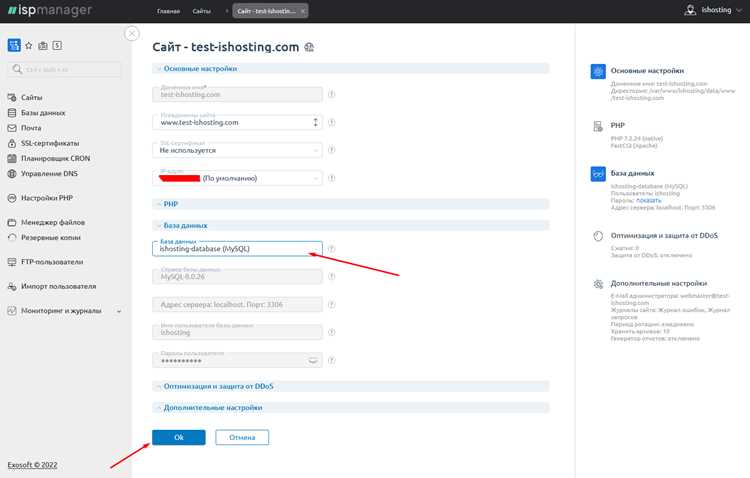Click the toolbox icon in sidebar header
This screenshot has height=478, width=750.
(43, 45)
